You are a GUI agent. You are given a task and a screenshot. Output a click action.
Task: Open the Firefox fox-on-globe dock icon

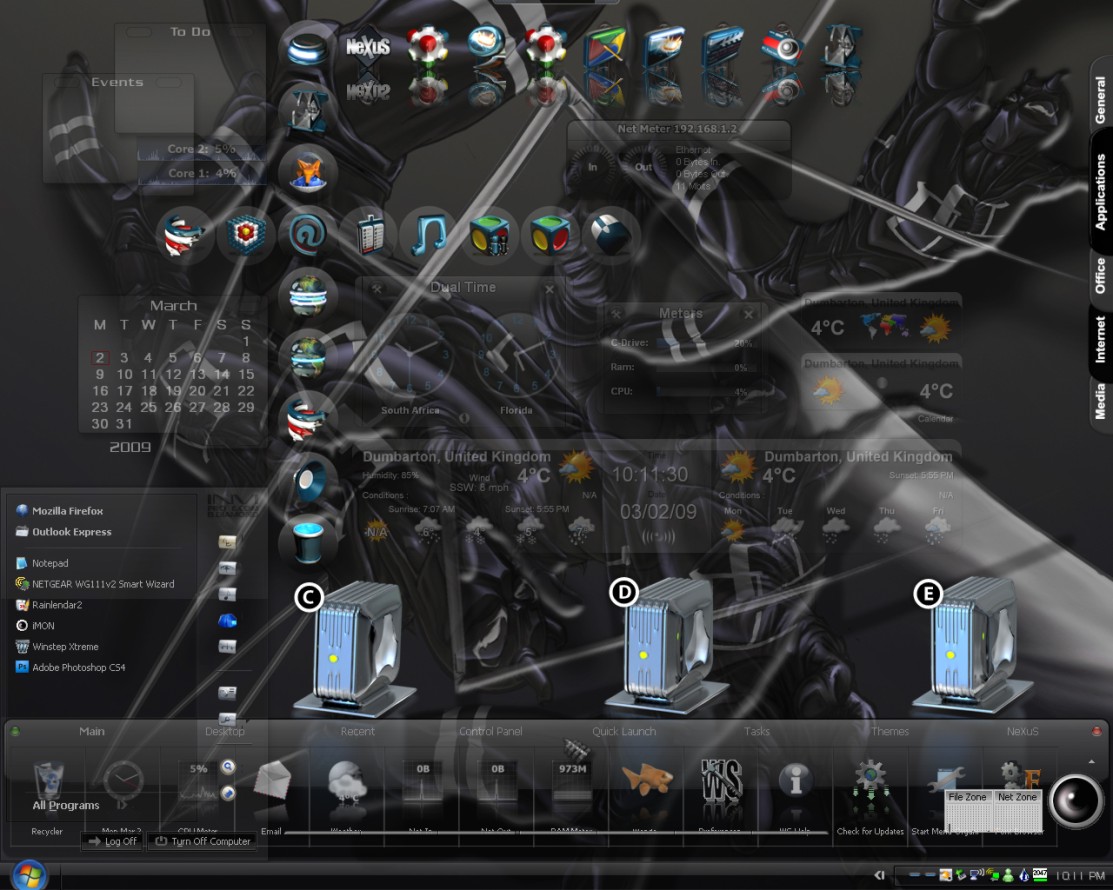[x=307, y=172]
